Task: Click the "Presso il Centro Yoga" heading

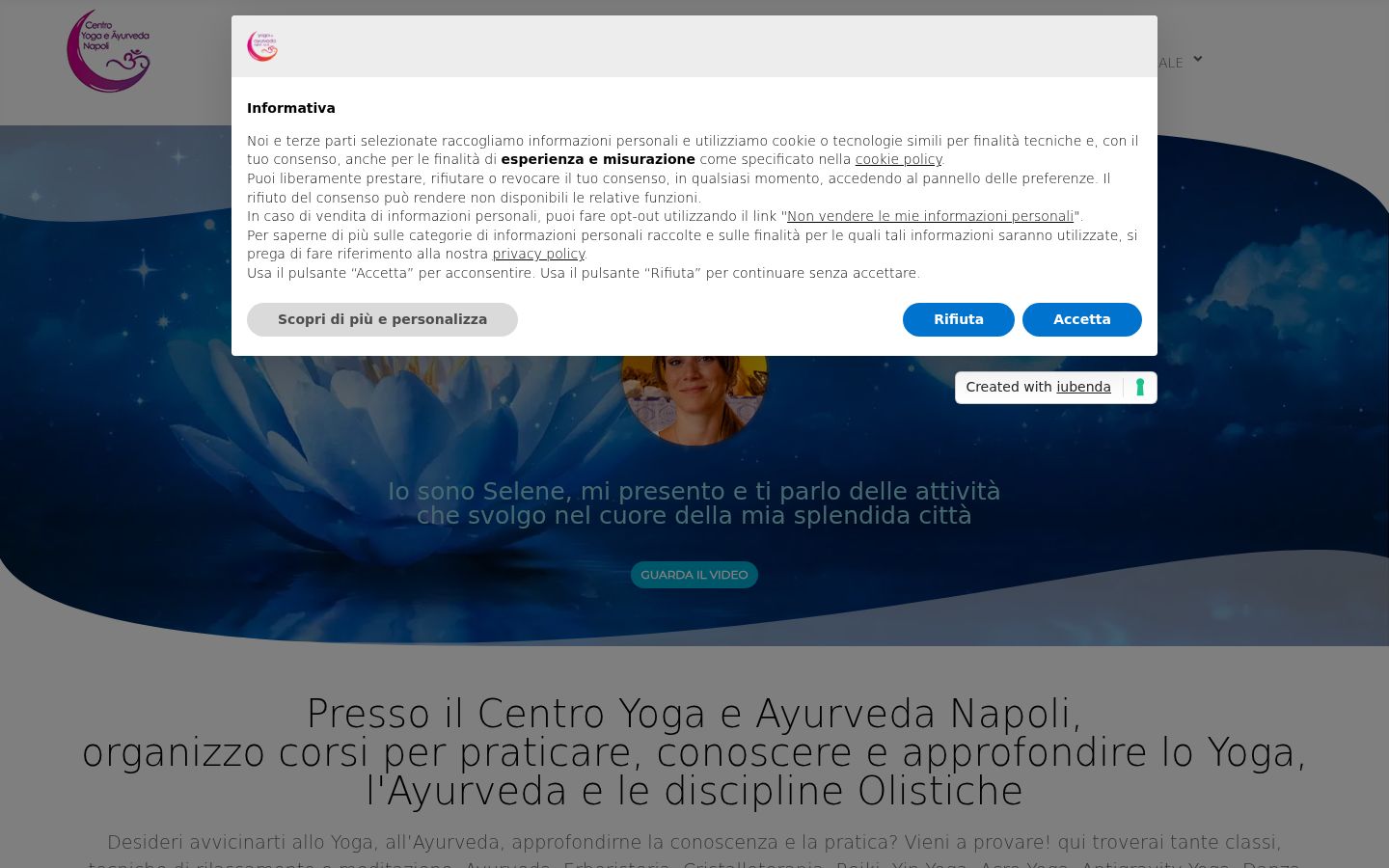Action: [694, 752]
